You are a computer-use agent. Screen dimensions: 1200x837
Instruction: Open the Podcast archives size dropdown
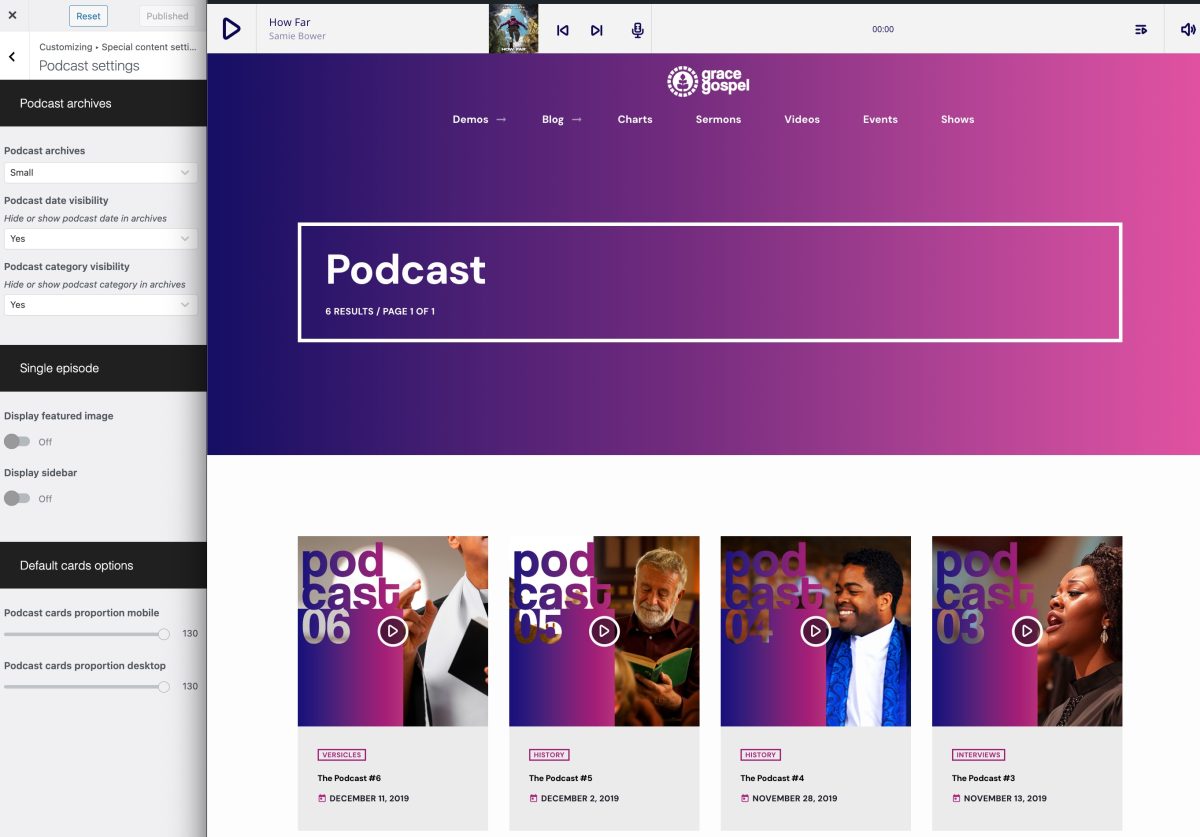[x=100, y=172]
